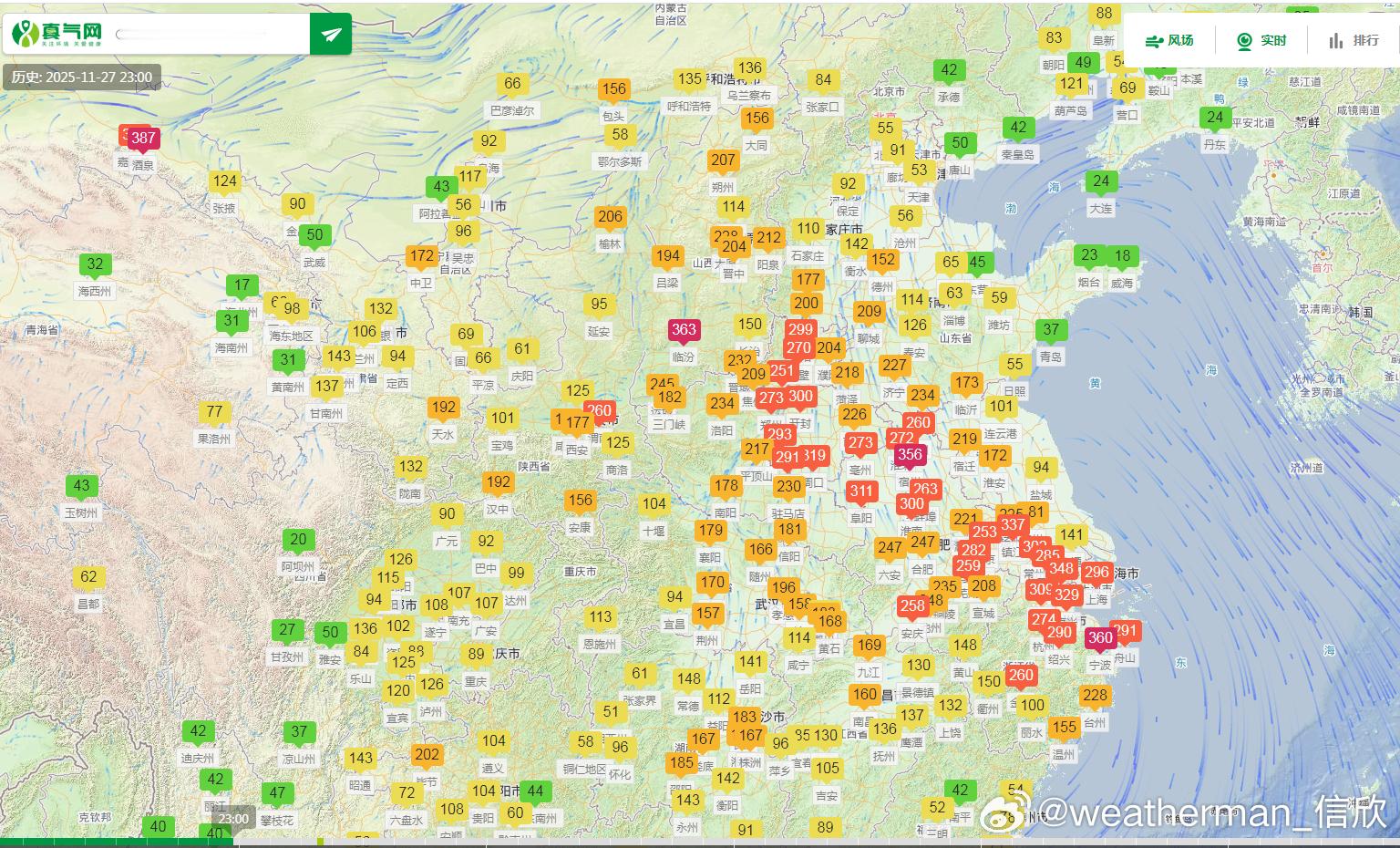Click the 178 marker at 南阳
The height and width of the screenshot is (848, 1400).
[x=726, y=486]
